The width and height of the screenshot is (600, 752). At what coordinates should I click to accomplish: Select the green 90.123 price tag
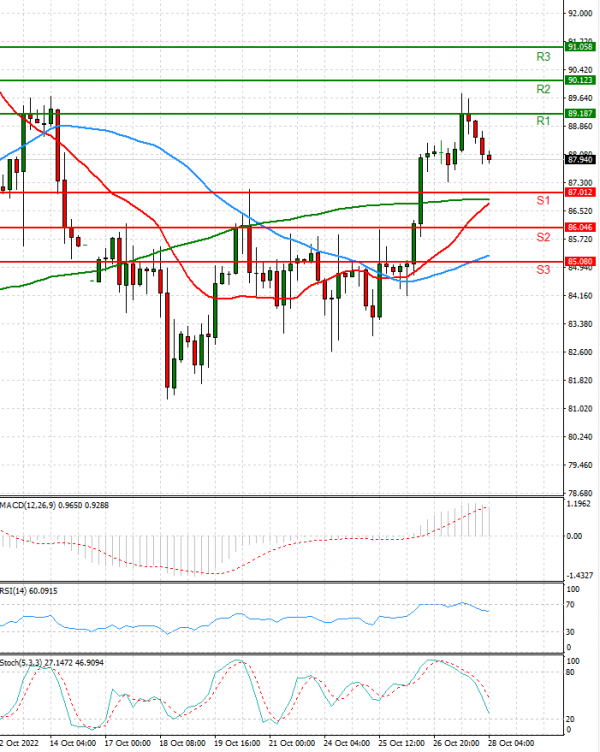(x=580, y=80)
